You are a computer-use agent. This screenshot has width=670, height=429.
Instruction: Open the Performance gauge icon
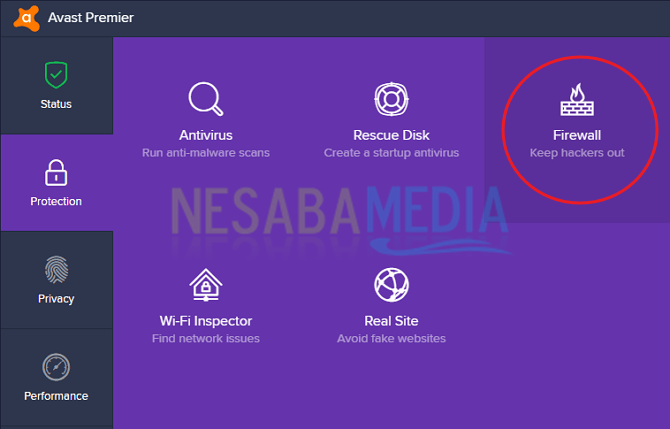[x=56, y=367]
